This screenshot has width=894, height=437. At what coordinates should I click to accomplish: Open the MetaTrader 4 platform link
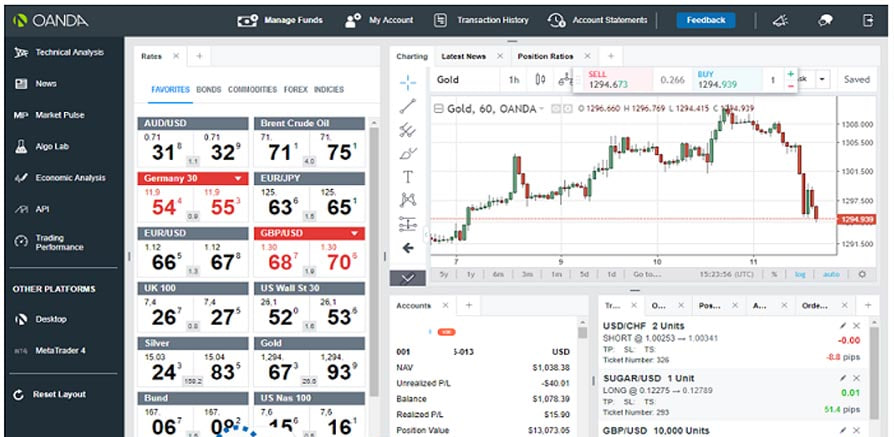50,351
